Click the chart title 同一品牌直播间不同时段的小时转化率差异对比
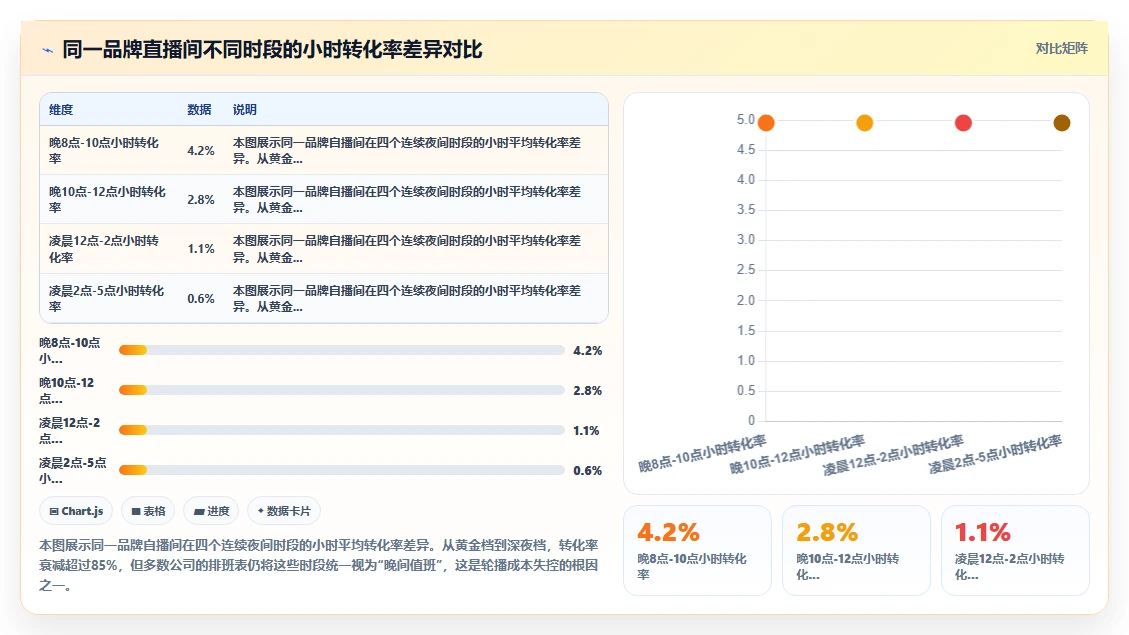 coord(272,50)
